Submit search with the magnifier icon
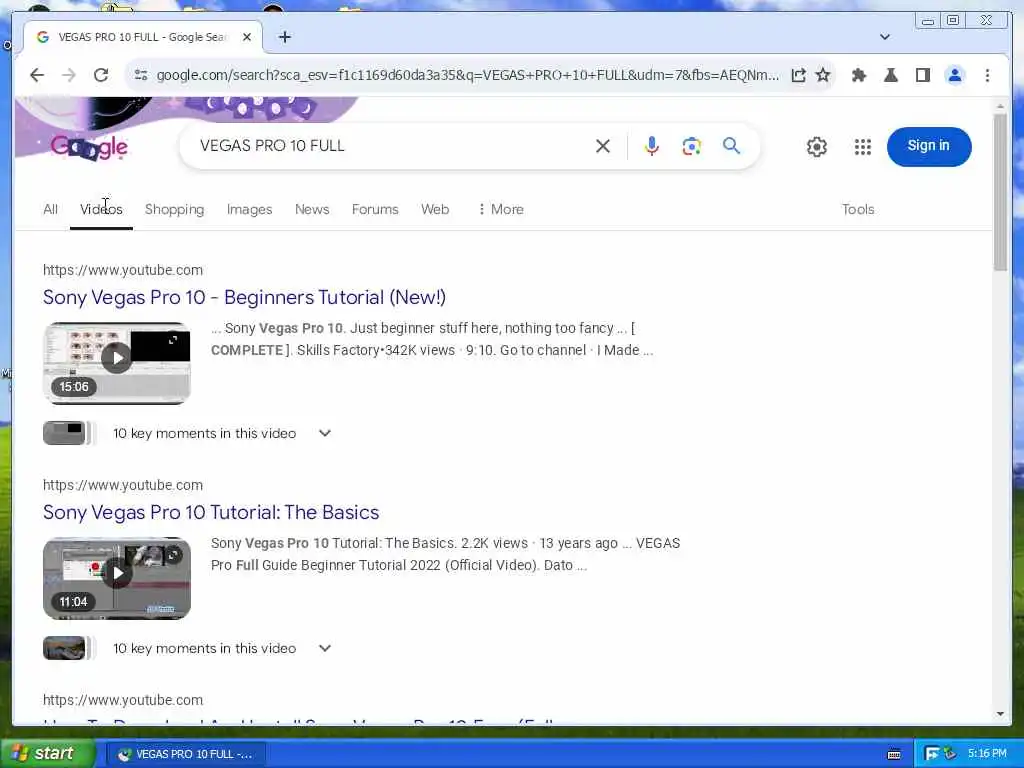This screenshot has height=768, width=1024. [731, 146]
